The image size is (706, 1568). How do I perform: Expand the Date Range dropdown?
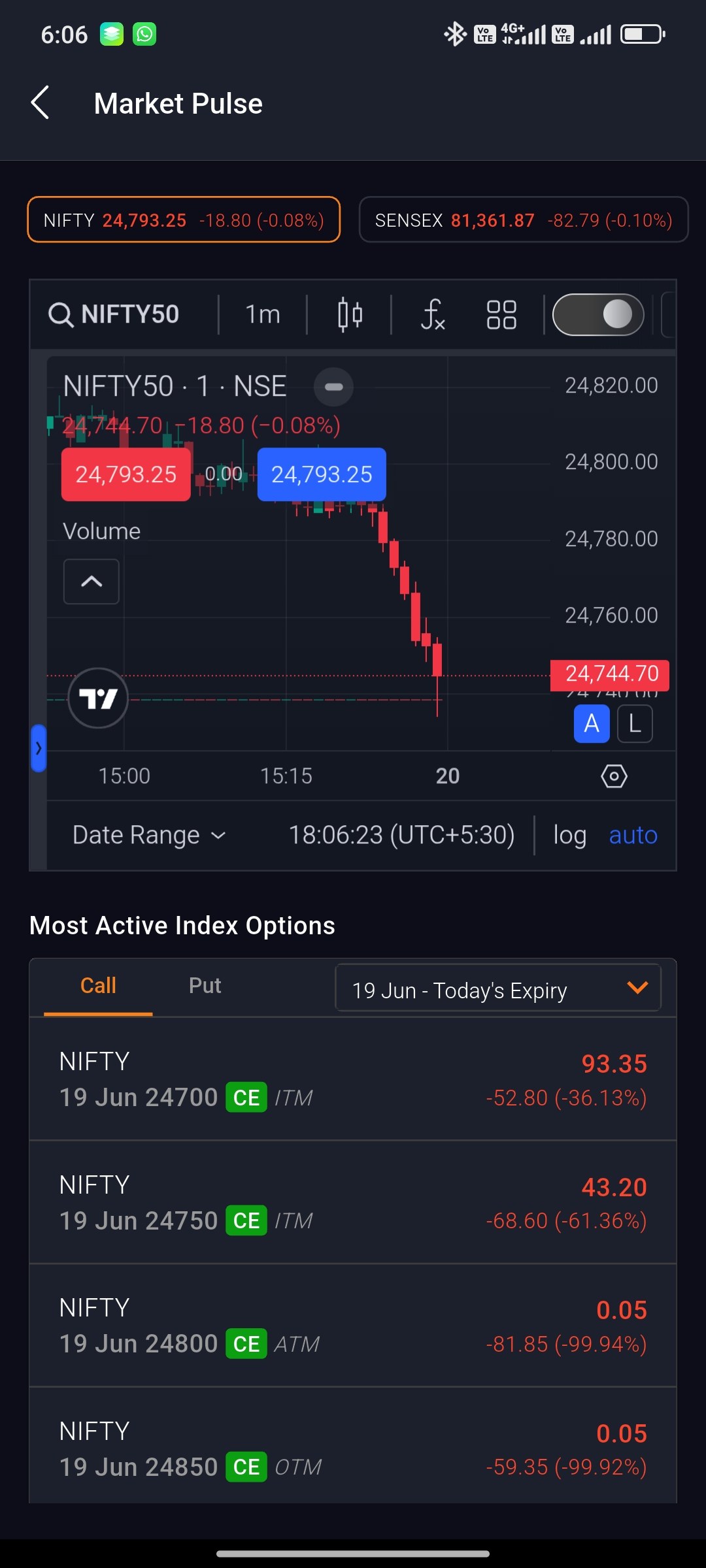tap(149, 835)
